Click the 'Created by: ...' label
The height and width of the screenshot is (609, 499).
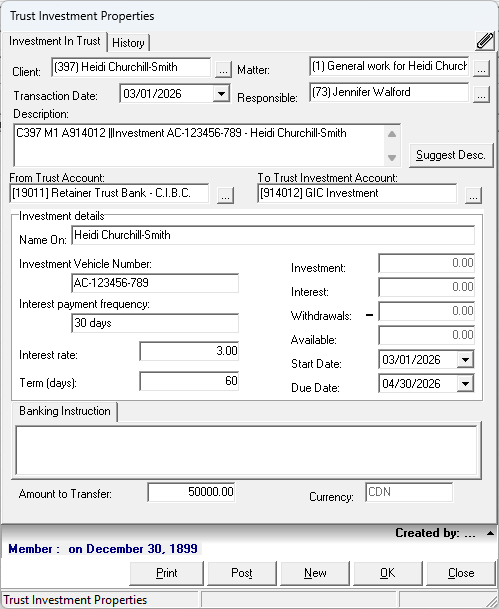(435, 533)
